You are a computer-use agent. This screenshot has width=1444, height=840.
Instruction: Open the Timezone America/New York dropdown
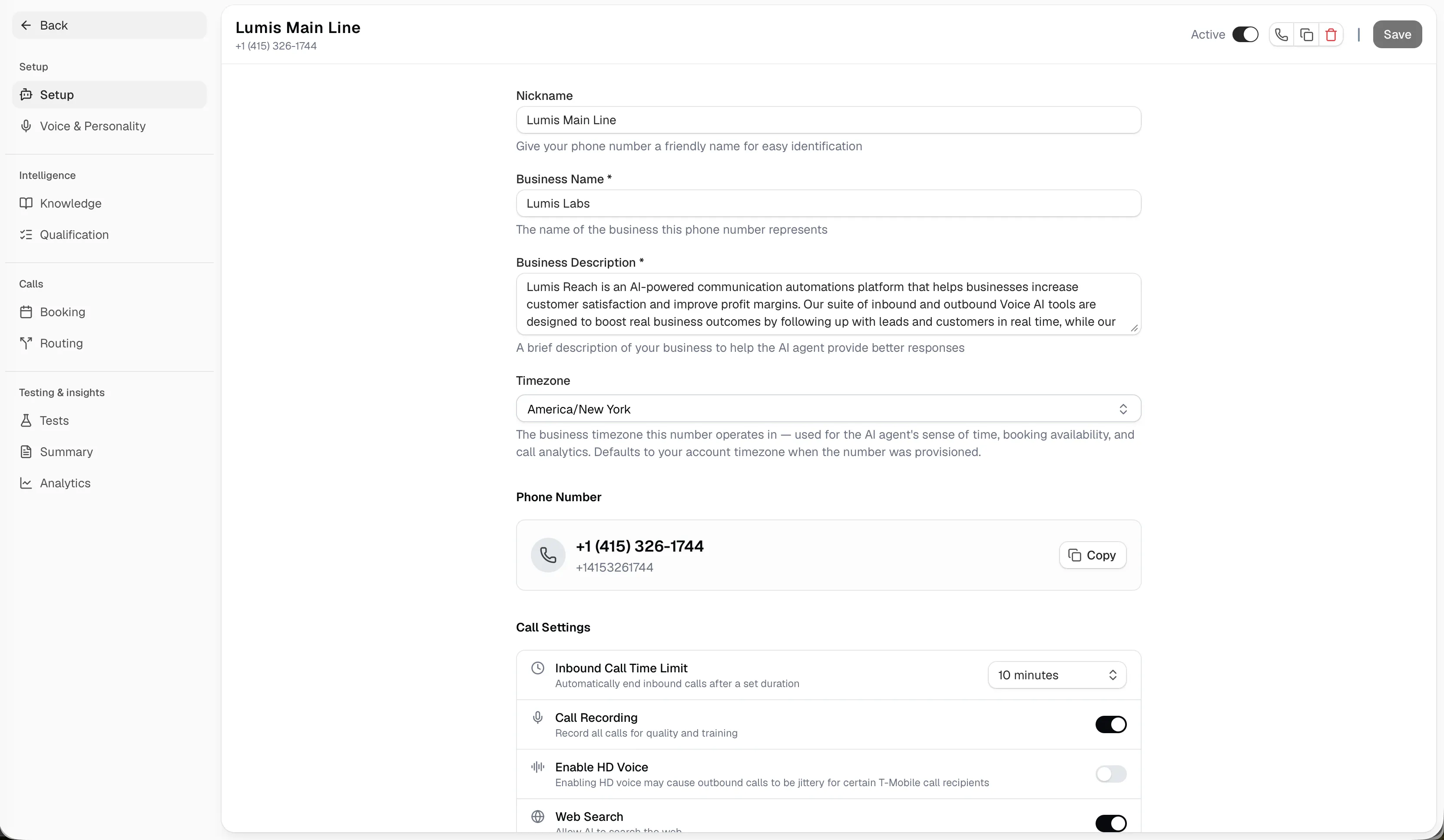(x=828, y=409)
